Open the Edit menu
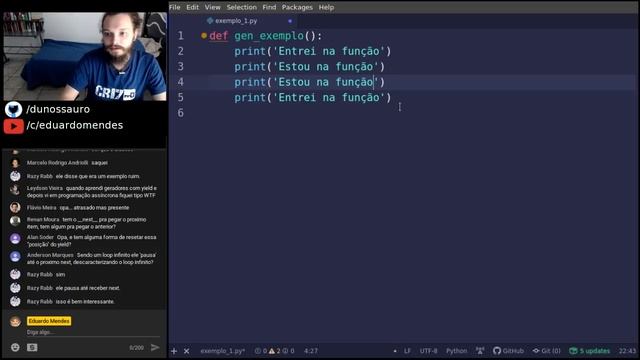The image size is (640, 360). pos(192,7)
